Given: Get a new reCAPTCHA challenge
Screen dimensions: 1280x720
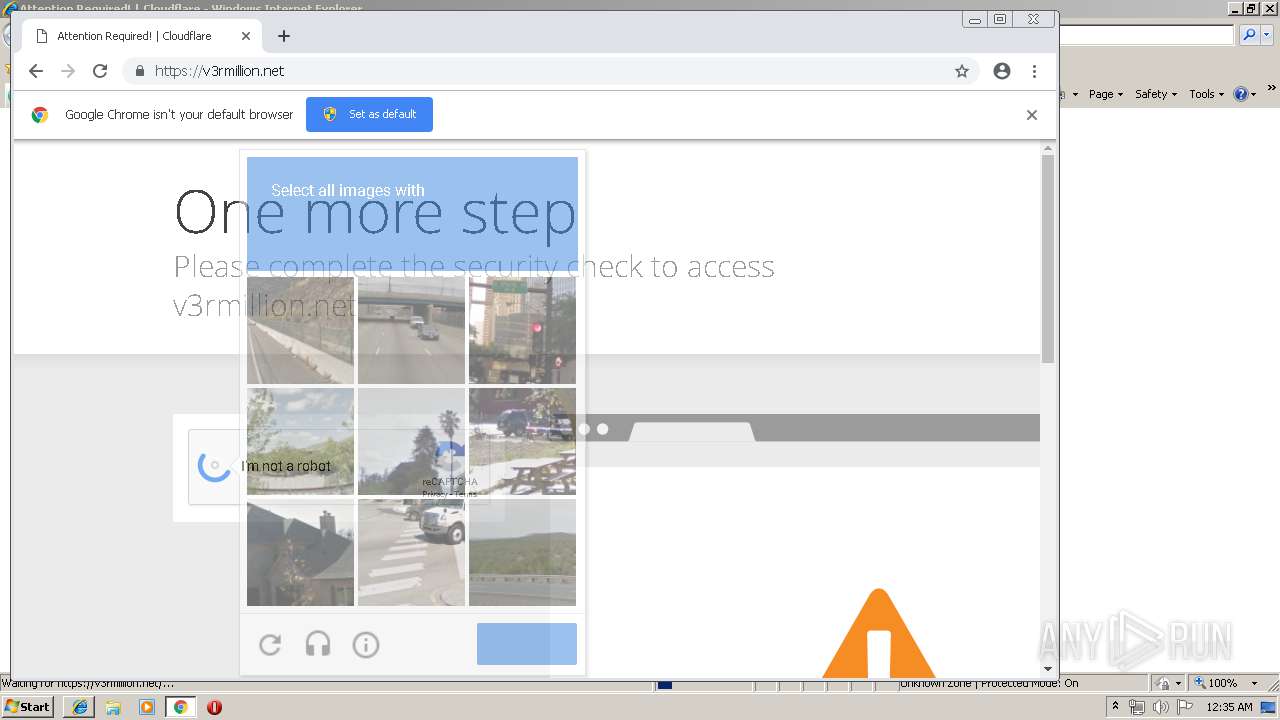Looking at the screenshot, I should point(270,645).
